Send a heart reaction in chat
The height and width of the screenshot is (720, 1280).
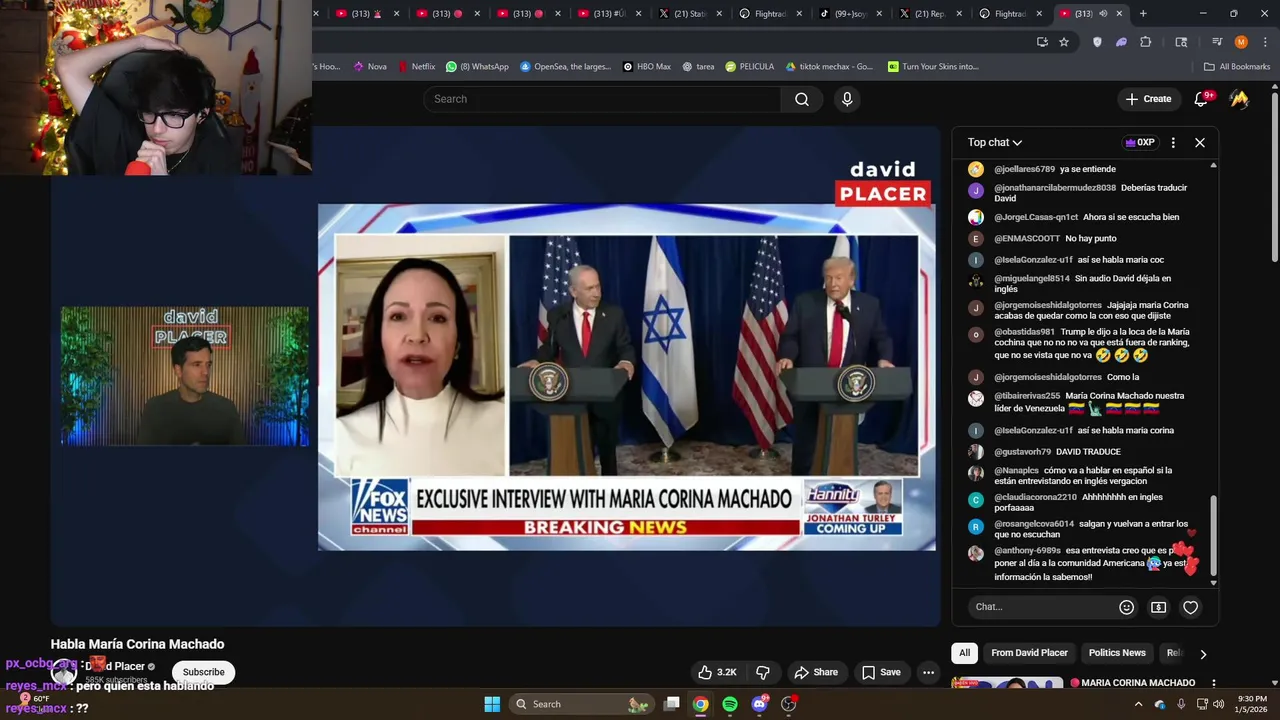(x=1190, y=607)
